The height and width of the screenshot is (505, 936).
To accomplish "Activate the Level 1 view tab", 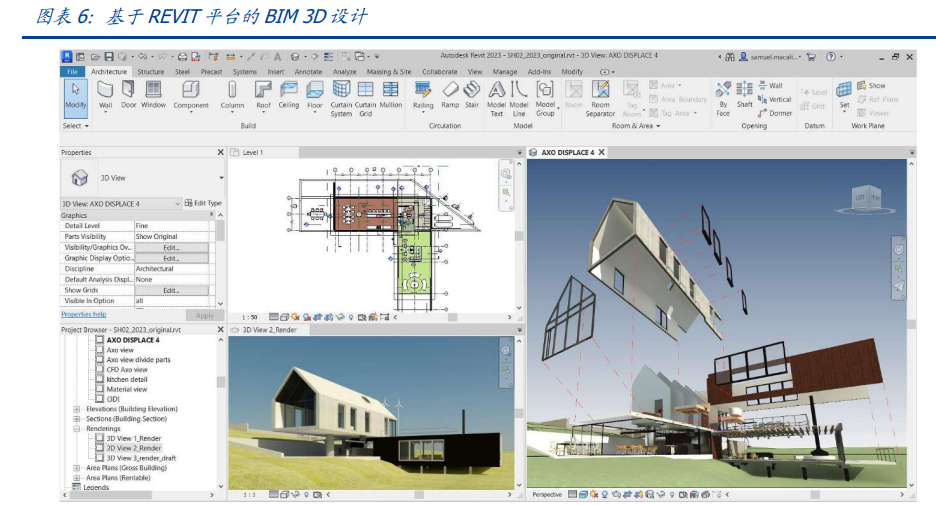I will [x=253, y=153].
